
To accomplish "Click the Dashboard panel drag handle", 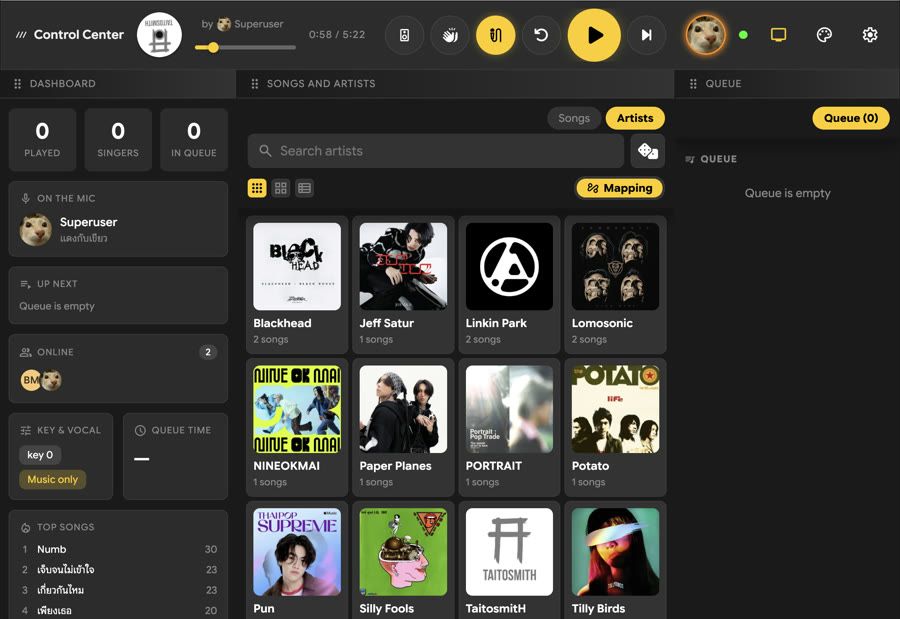I will pos(17,84).
